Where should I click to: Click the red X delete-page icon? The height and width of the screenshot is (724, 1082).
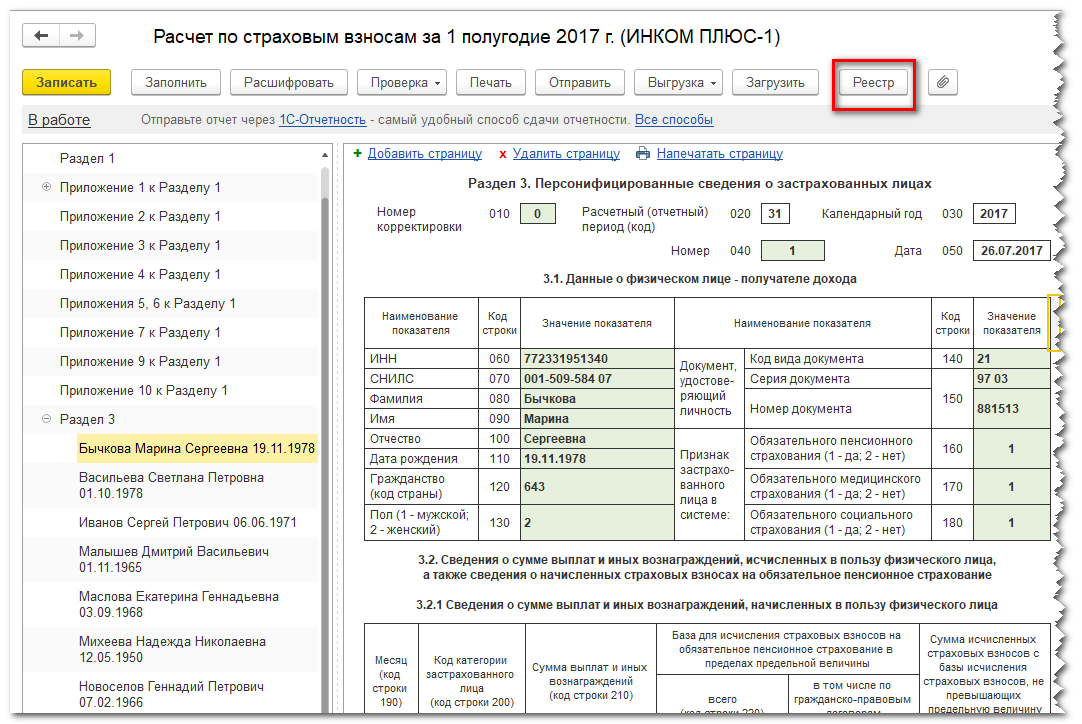click(502, 154)
